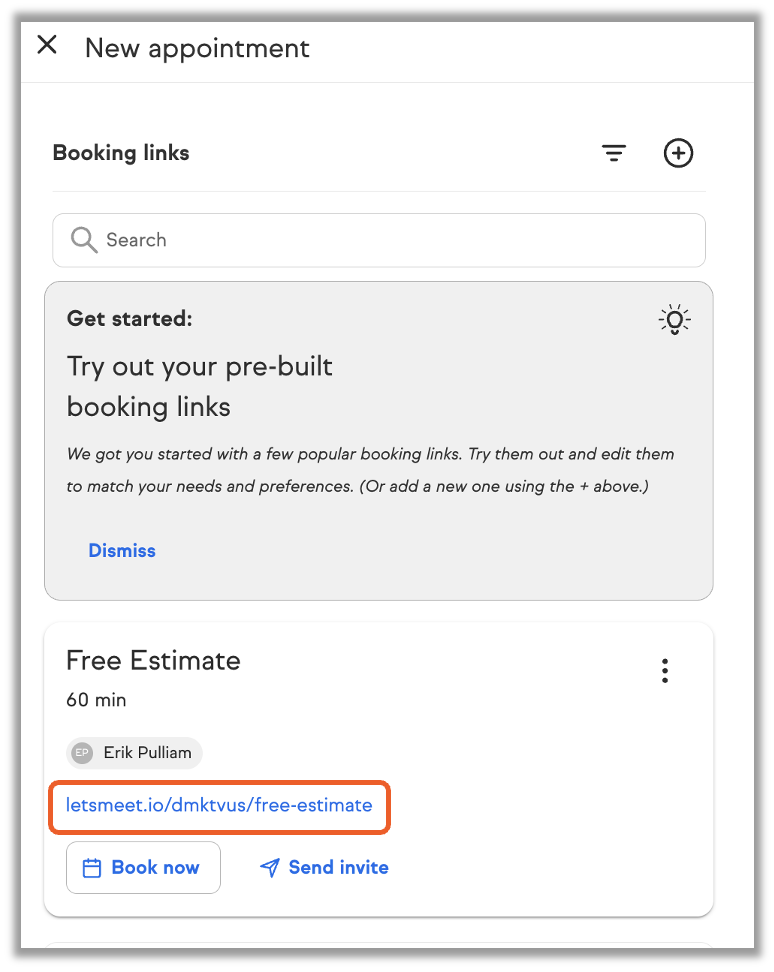Viewport: 774px width, 972px height.
Task: Click the 60 min duration label
Action: [96, 700]
